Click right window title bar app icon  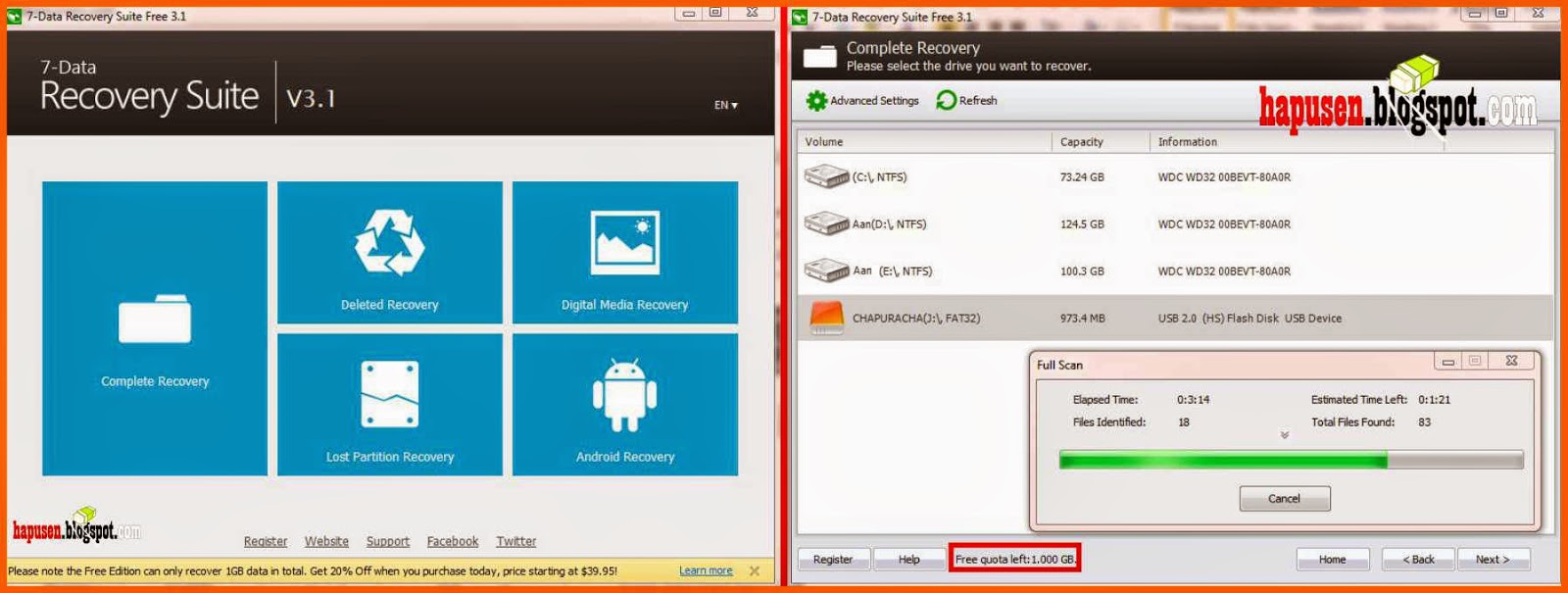coord(800,17)
